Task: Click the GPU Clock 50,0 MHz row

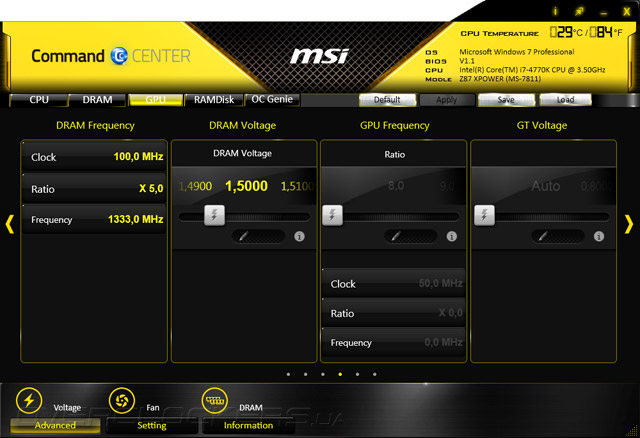Action: (x=394, y=283)
